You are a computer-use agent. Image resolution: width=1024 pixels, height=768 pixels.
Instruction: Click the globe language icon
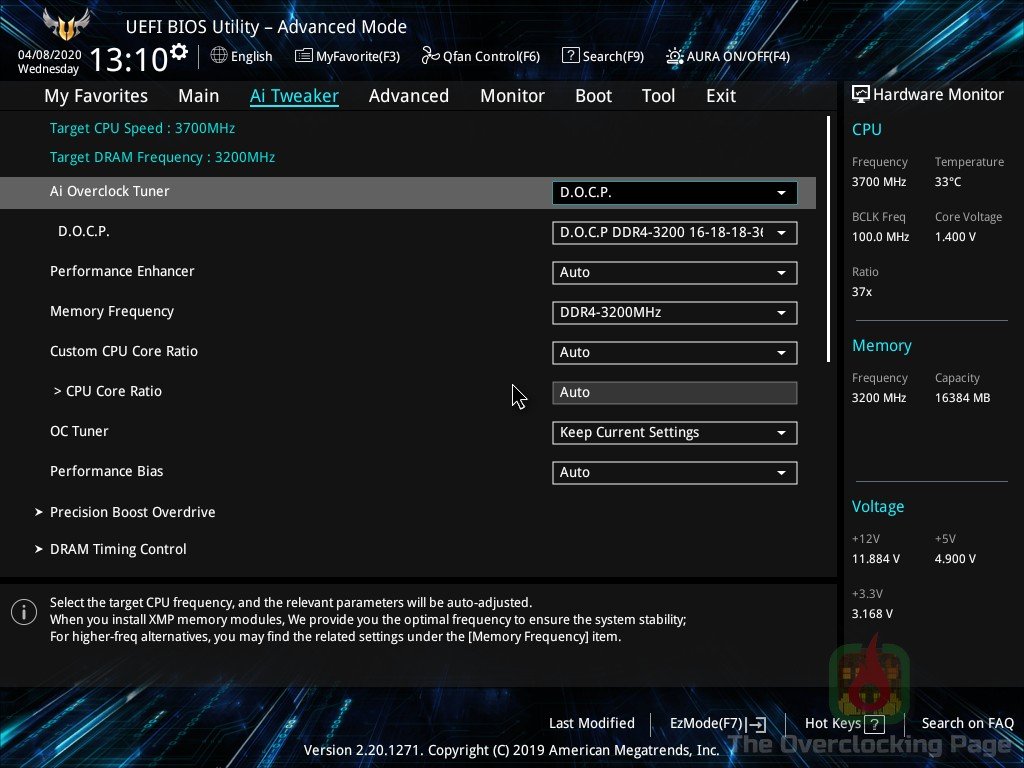[x=219, y=56]
